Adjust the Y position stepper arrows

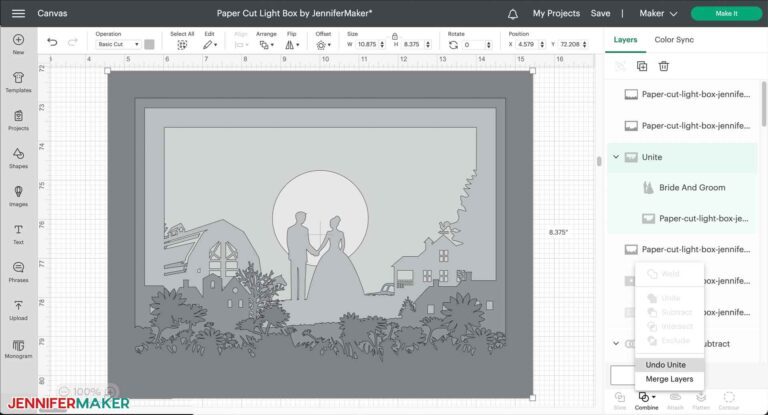pos(584,45)
